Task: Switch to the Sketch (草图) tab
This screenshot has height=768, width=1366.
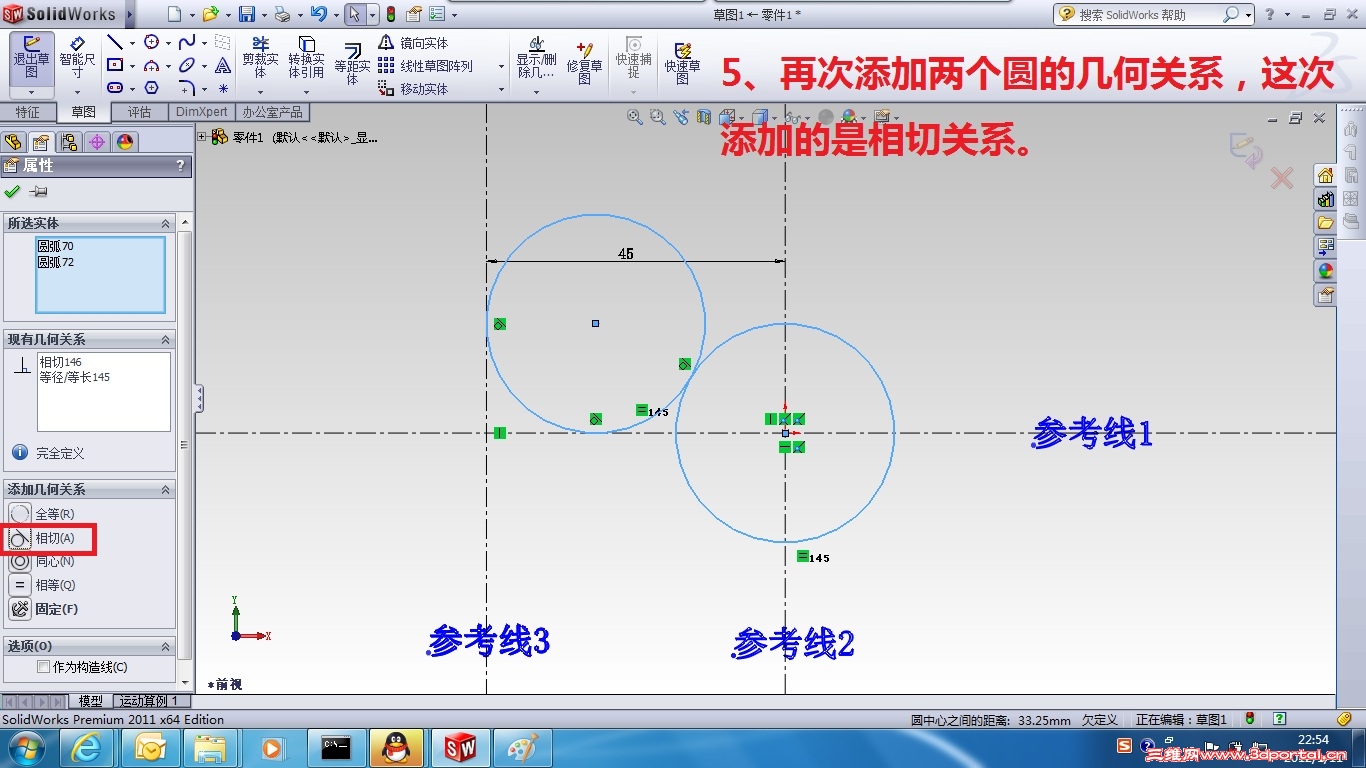Action: point(83,112)
